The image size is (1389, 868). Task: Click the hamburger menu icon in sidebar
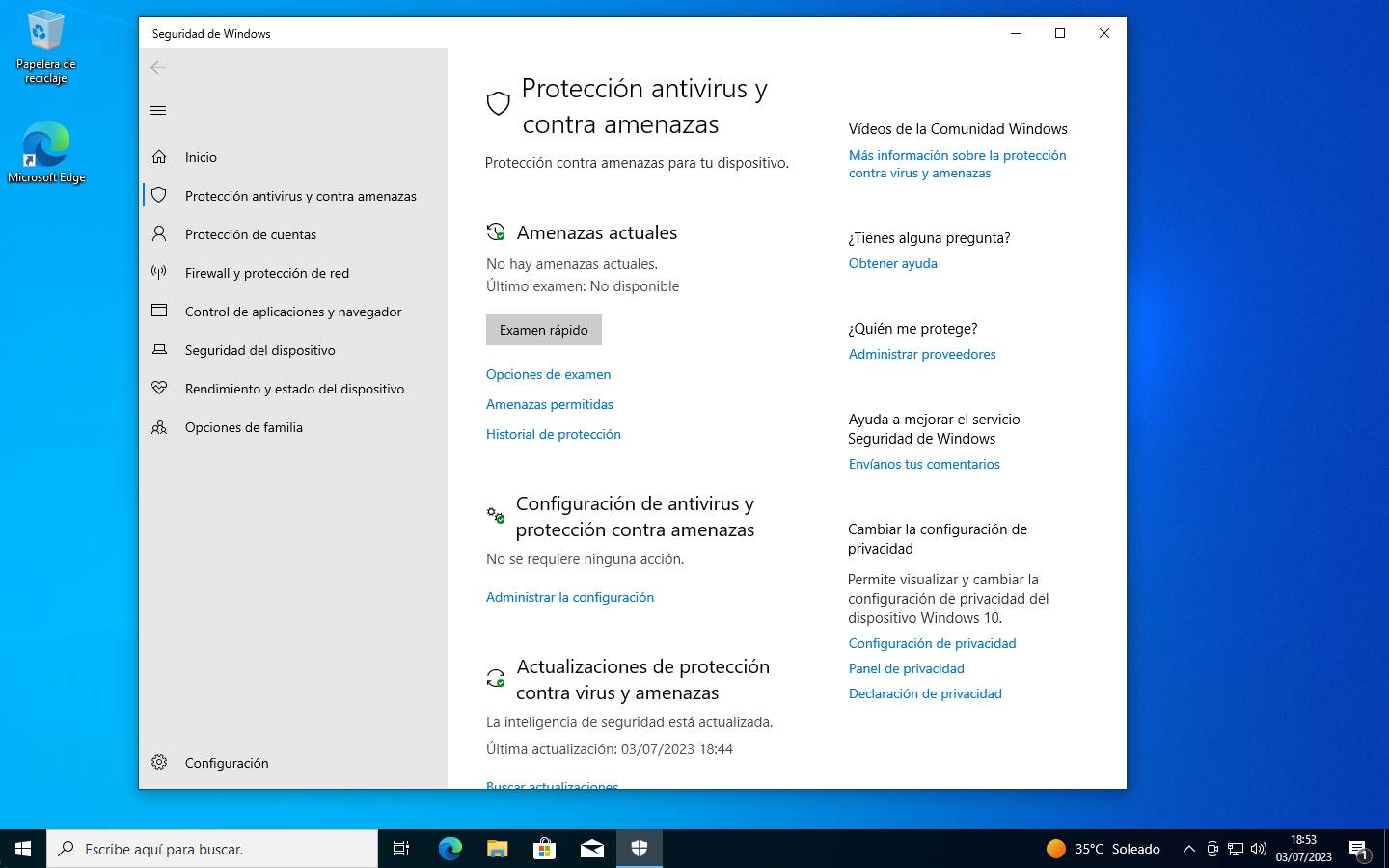[159, 111]
